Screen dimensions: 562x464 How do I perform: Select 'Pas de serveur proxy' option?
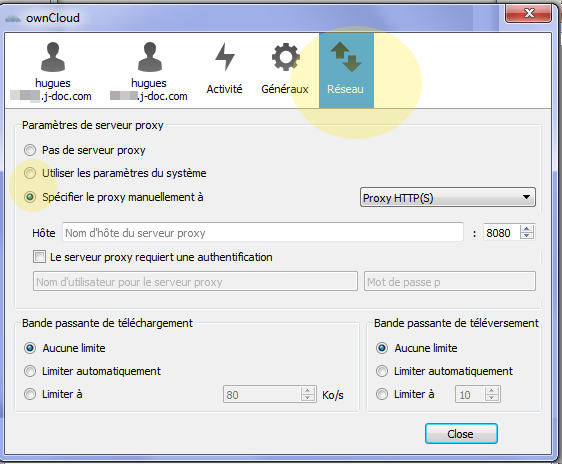pos(30,150)
